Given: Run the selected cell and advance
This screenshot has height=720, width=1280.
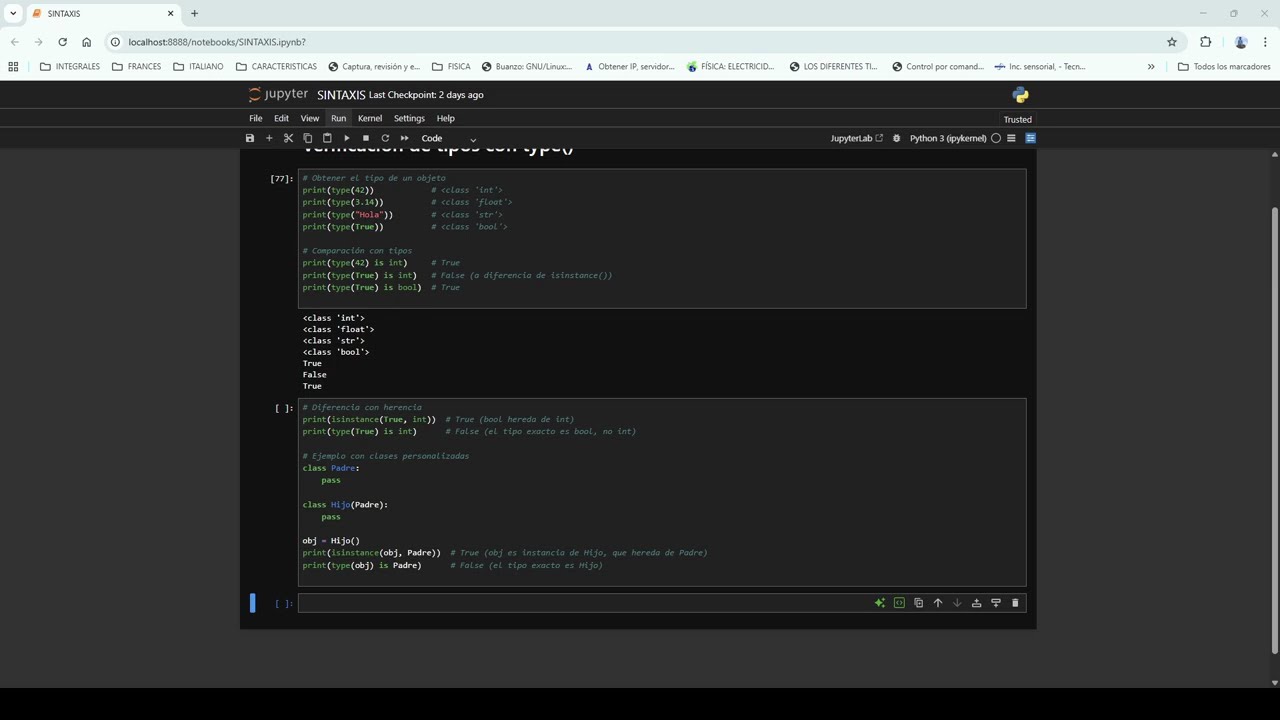Looking at the screenshot, I should click(346, 138).
